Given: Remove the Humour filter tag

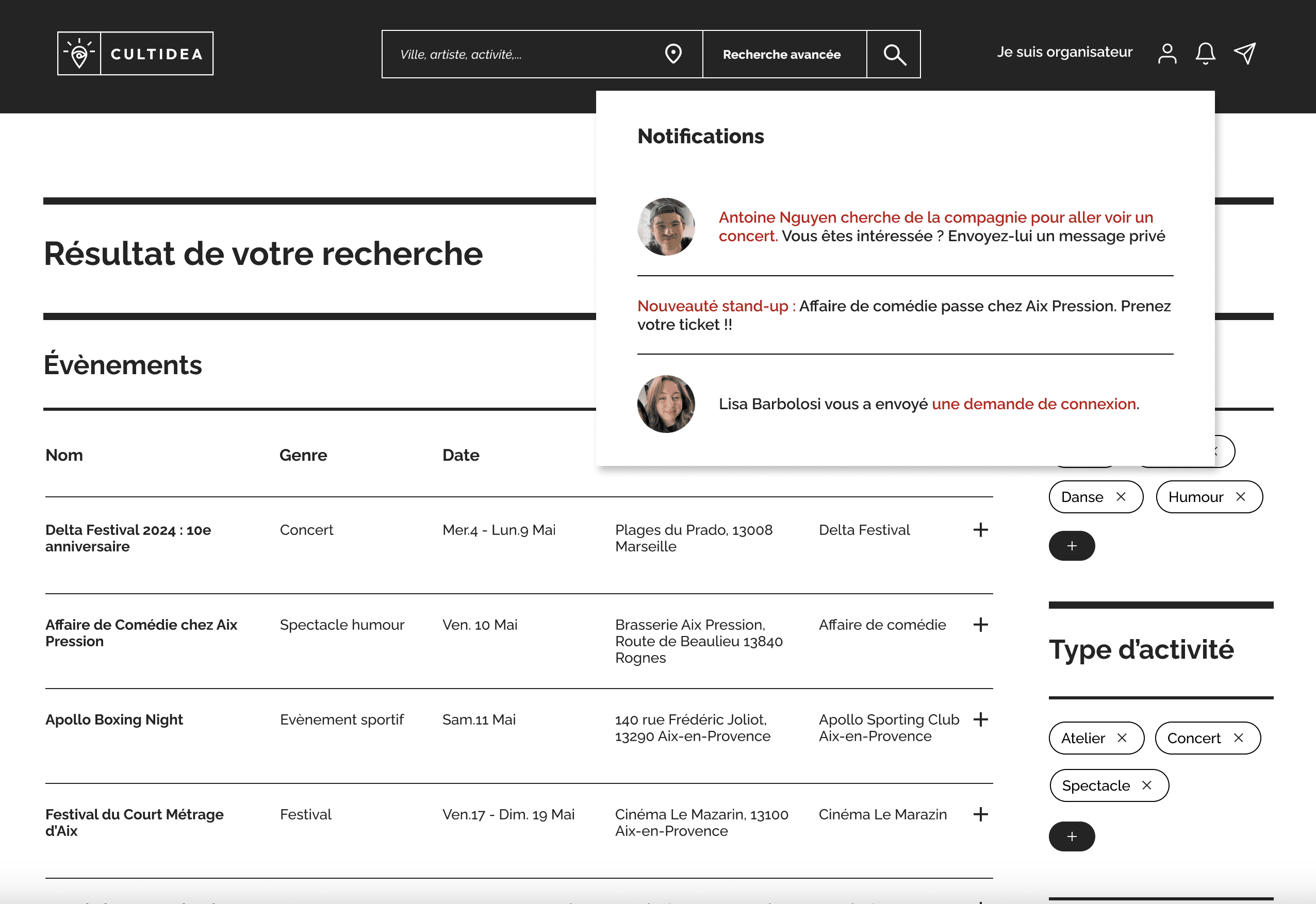Looking at the screenshot, I should tap(1240, 497).
